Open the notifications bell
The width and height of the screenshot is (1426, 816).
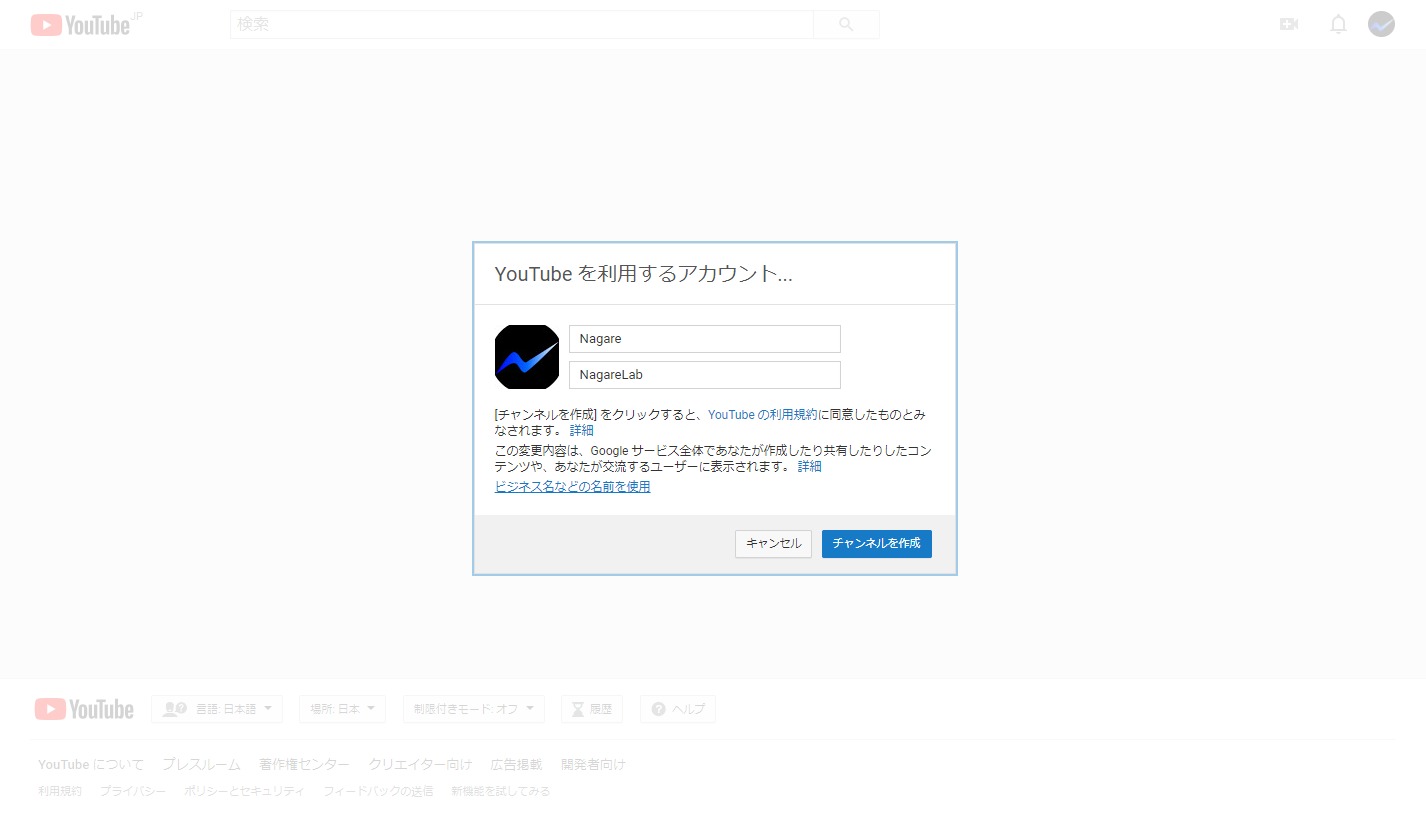pyautogui.click(x=1338, y=24)
